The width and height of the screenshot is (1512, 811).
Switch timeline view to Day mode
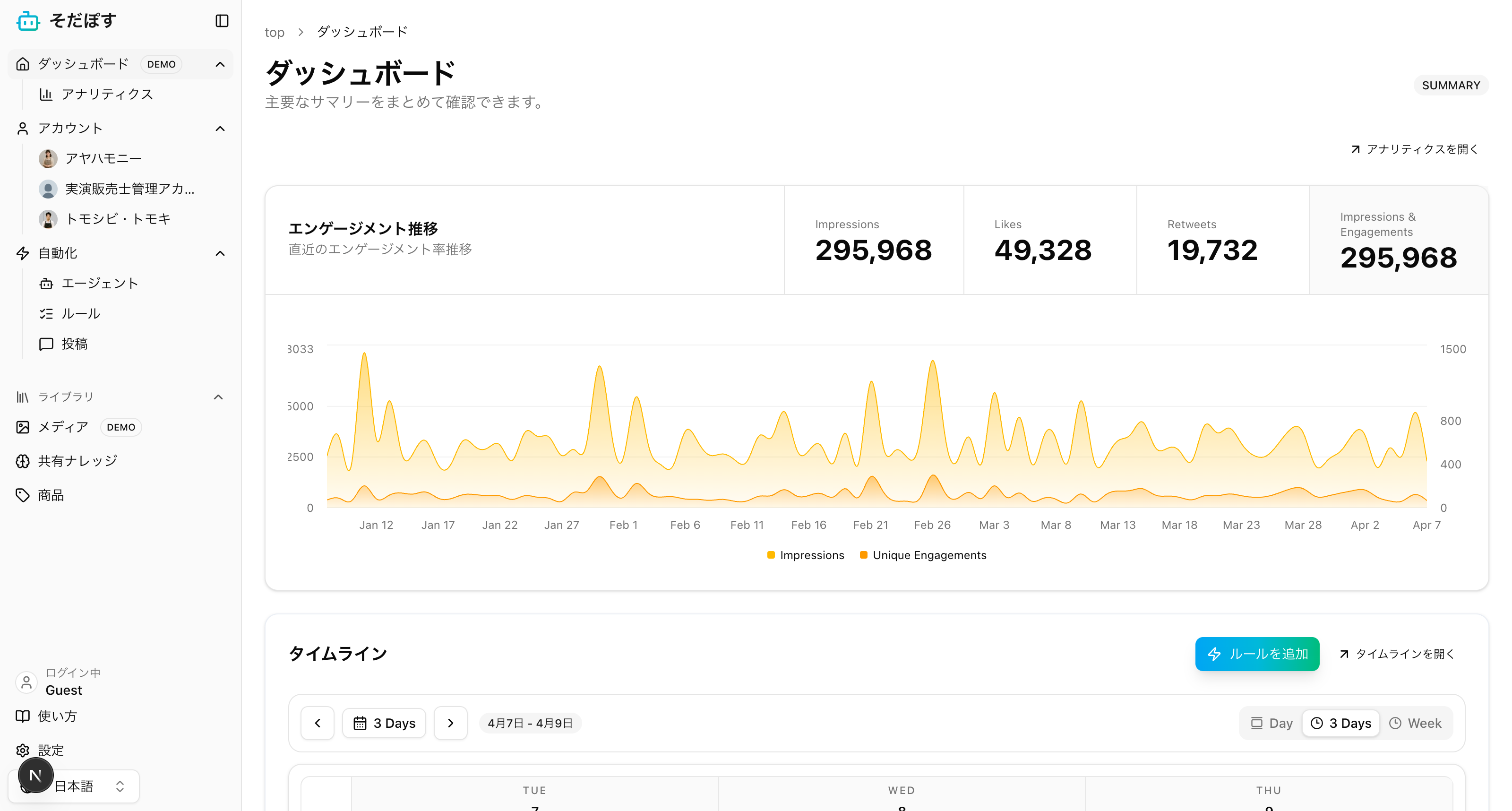pos(1270,723)
